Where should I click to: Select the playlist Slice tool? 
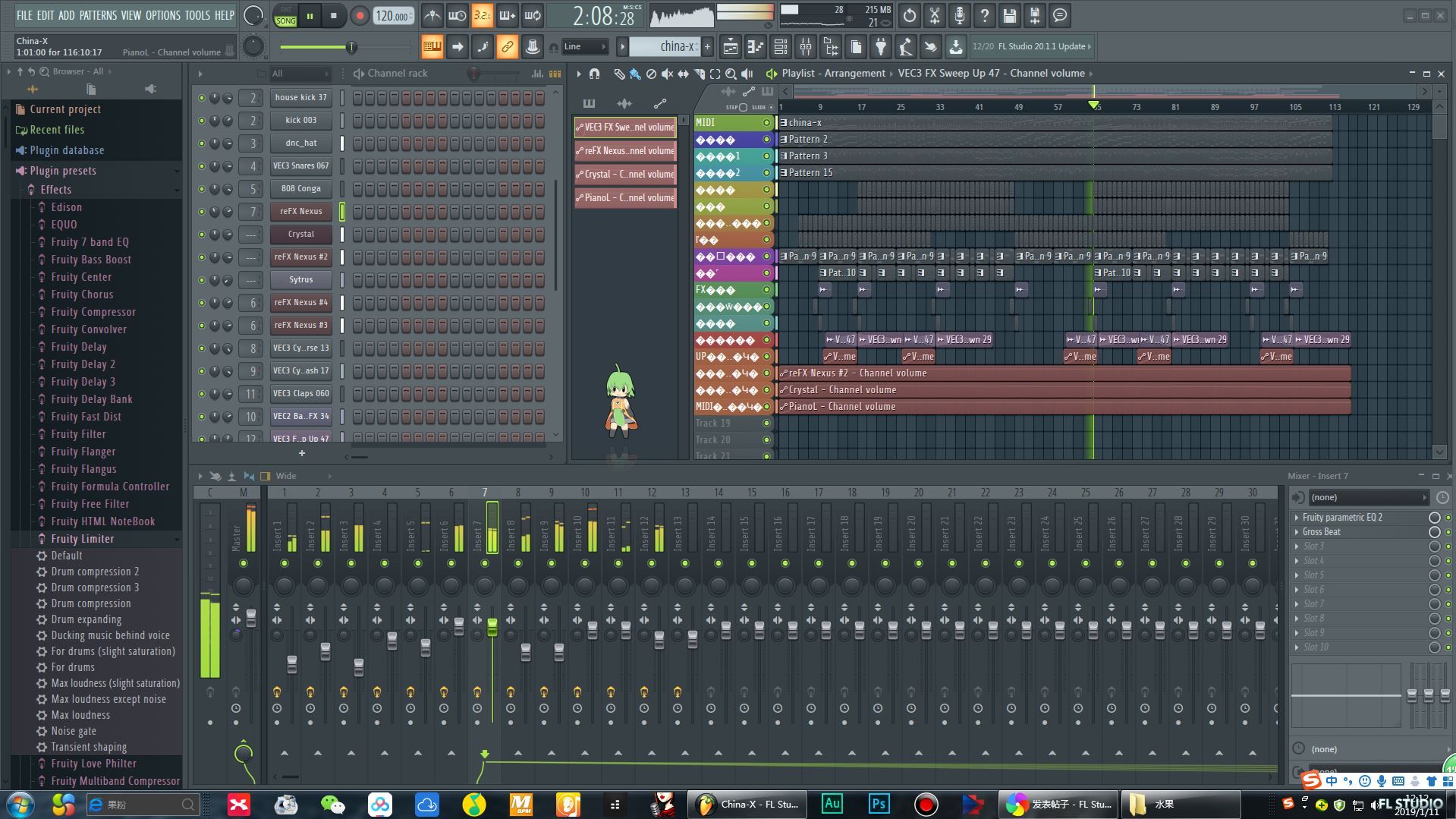point(699,74)
